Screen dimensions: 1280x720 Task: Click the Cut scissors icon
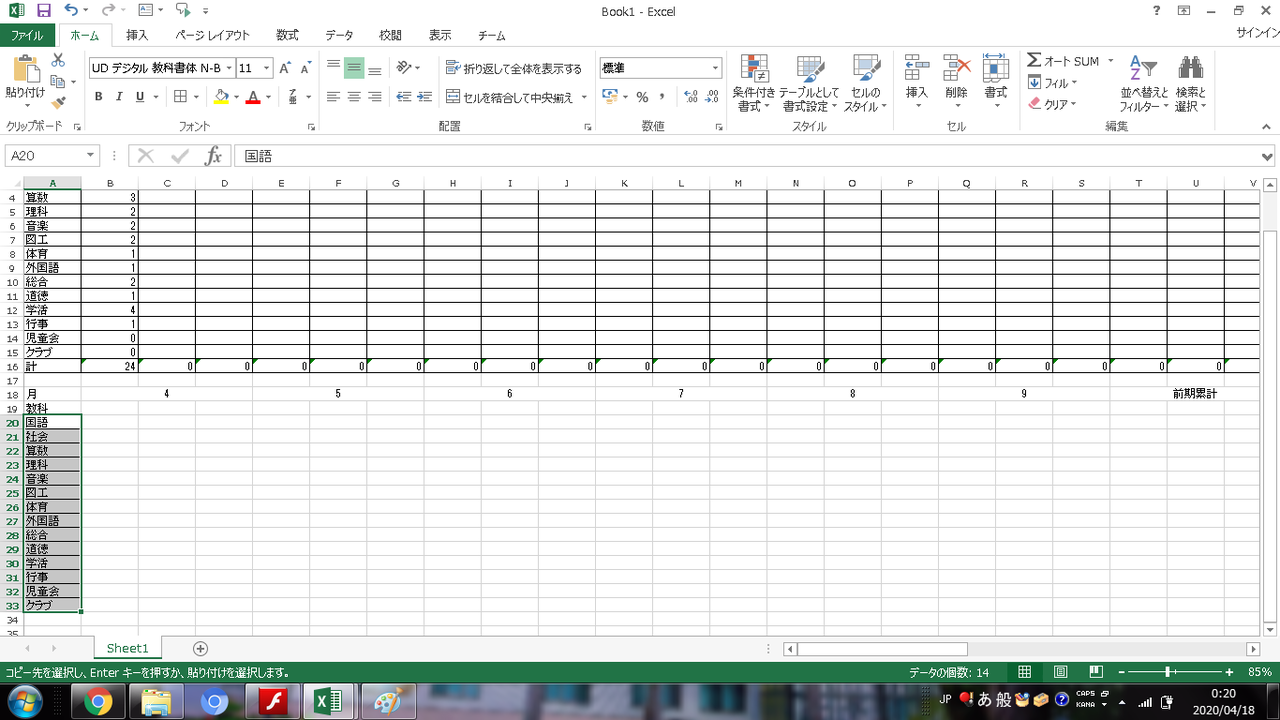pos(58,61)
